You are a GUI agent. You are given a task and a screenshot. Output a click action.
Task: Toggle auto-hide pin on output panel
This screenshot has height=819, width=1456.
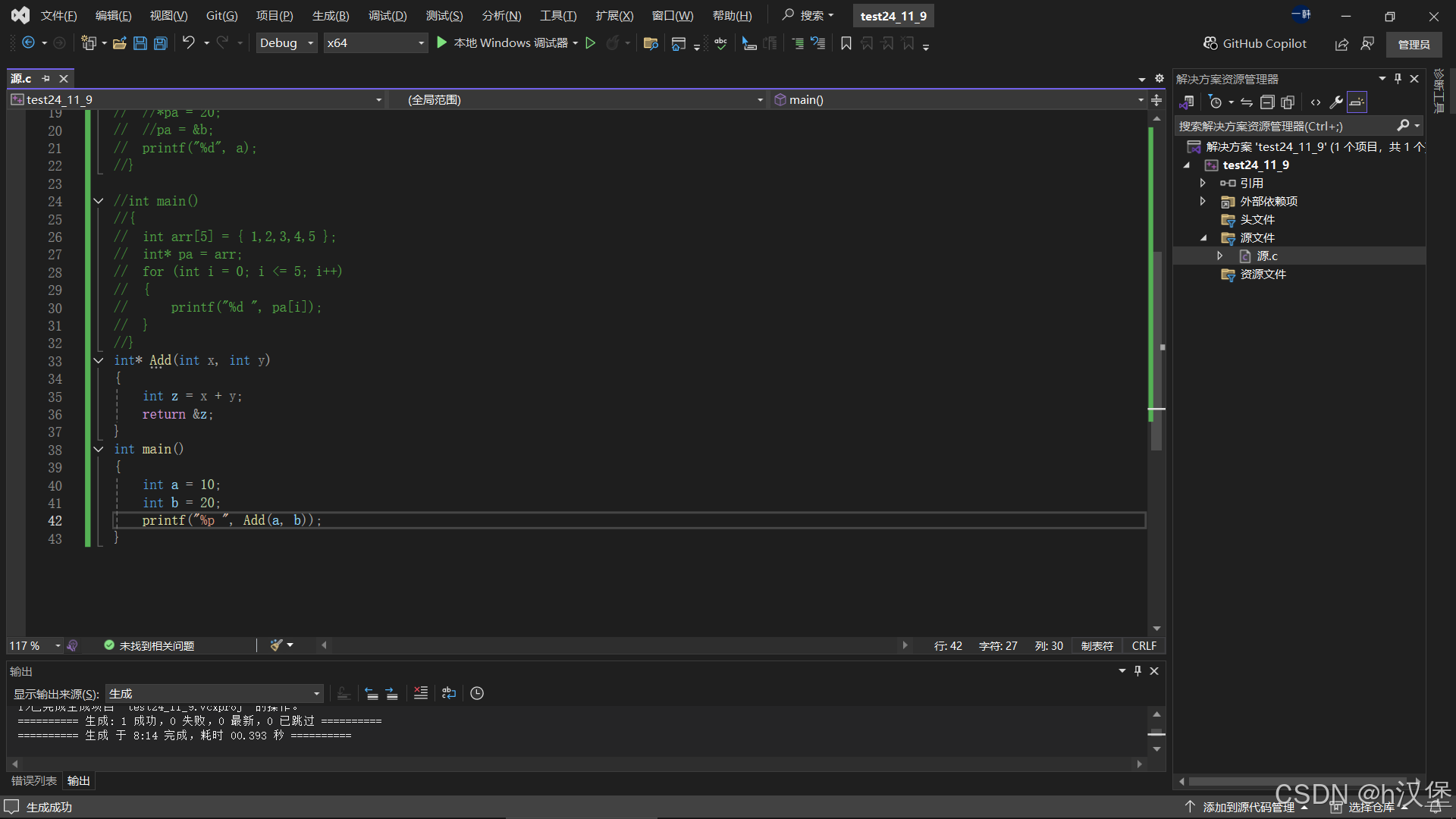(x=1137, y=671)
